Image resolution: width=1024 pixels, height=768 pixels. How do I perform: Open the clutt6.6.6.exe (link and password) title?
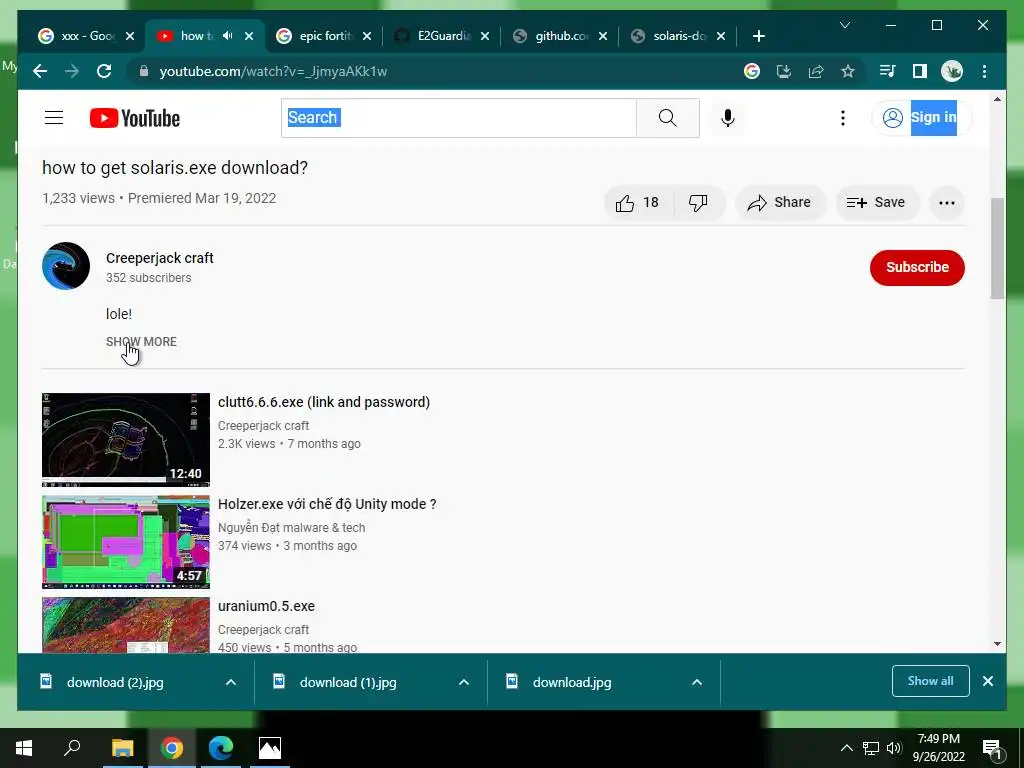(x=324, y=402)
